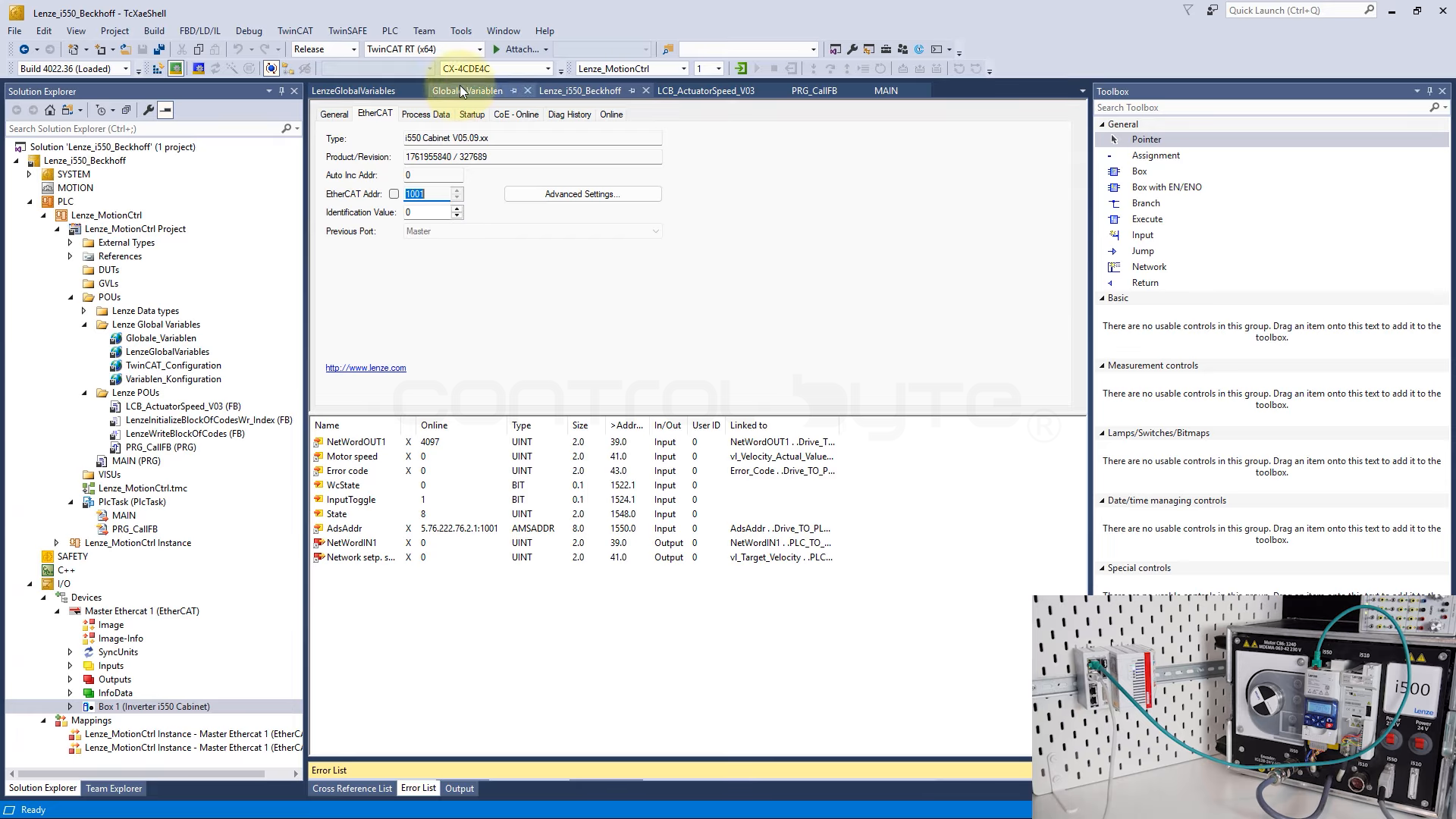1456x819 pixels.
Task: Open the http://www.lenze.com link
Action: point(366,368)
